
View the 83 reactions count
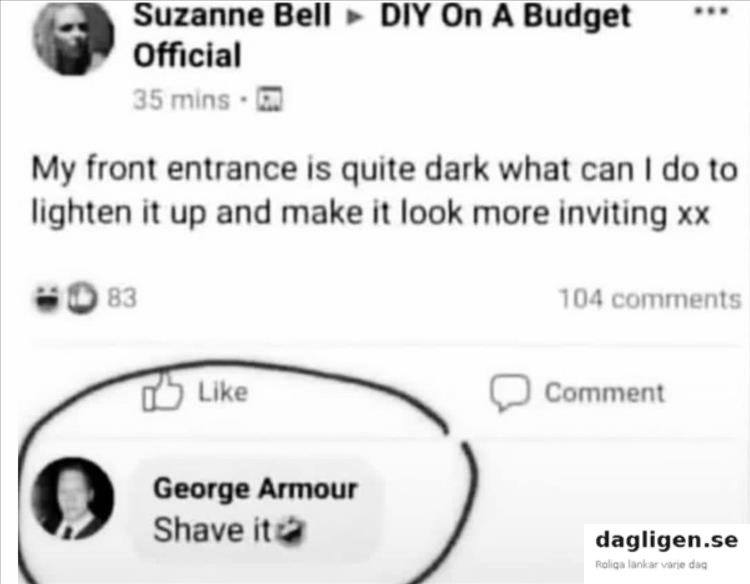tap(122, 298)
